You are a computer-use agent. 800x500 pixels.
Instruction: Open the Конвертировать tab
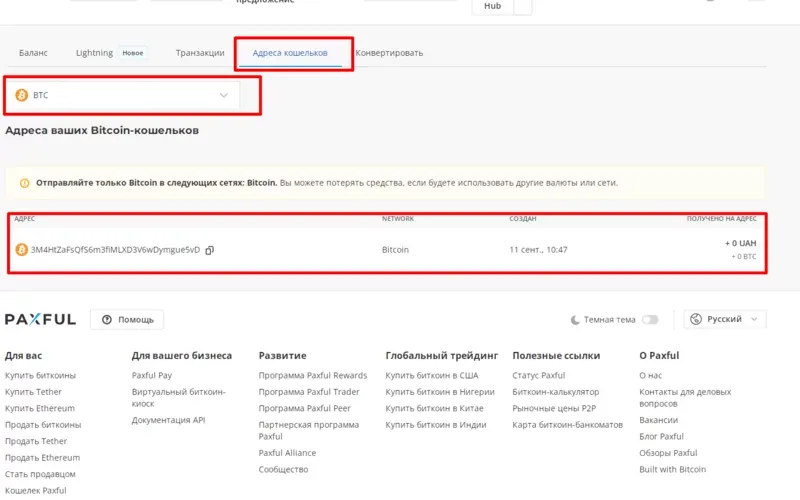[x=389, y=53]
